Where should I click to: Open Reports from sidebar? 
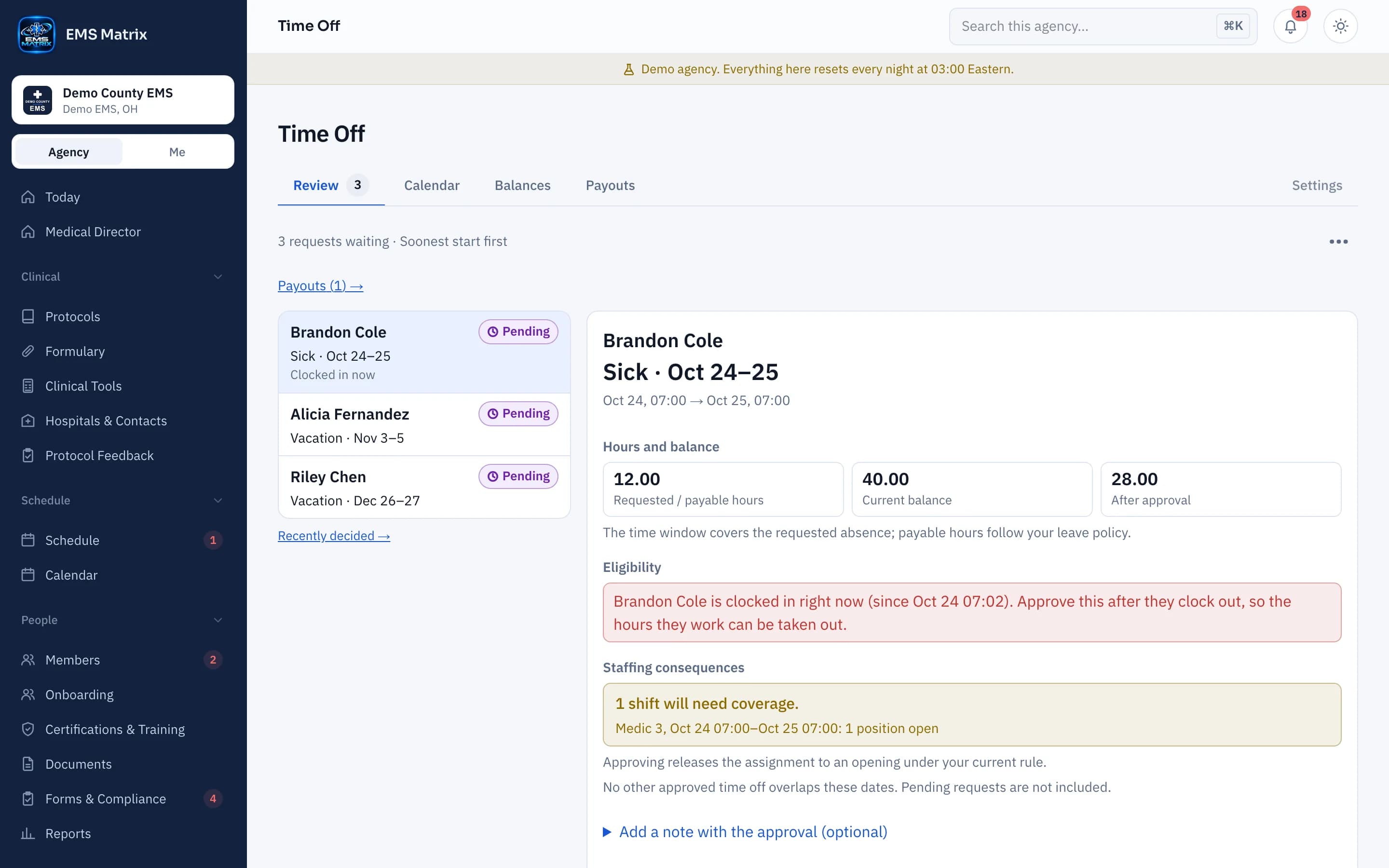coord(123,834)
